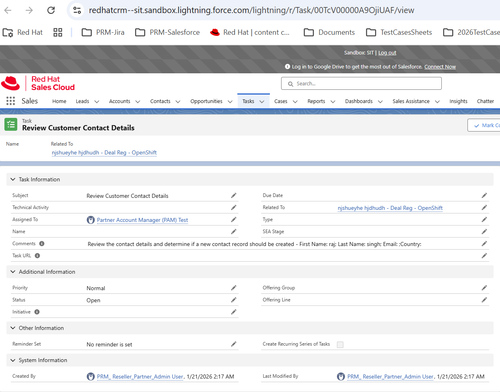500x392 pixels.
Task: Open the PRM-Salesforce bookmark folder
Action: tap(168, 32)
